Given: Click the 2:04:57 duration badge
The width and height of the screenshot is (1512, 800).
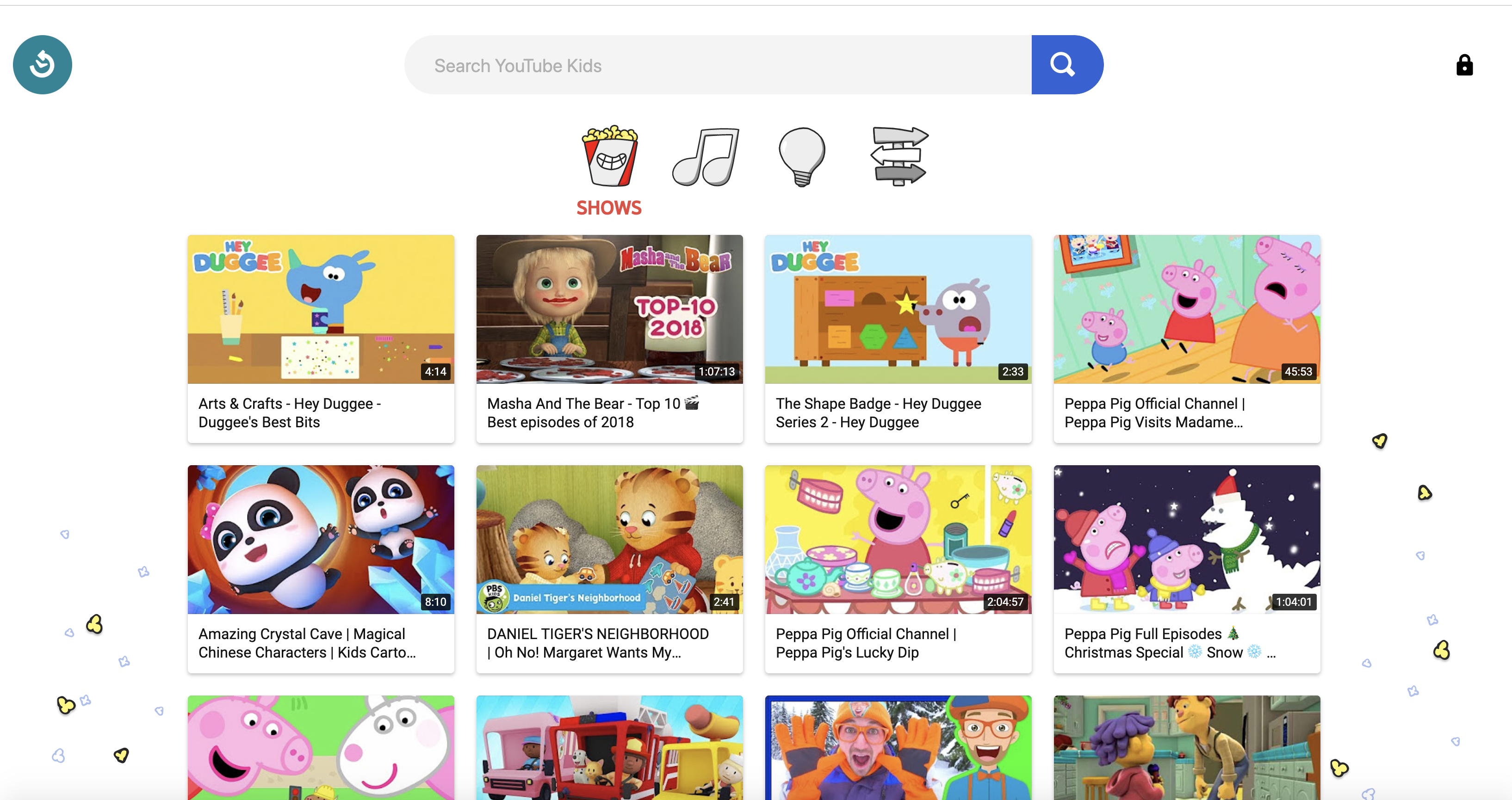Looking at the screenshot, I should (x=1005, y=602).
